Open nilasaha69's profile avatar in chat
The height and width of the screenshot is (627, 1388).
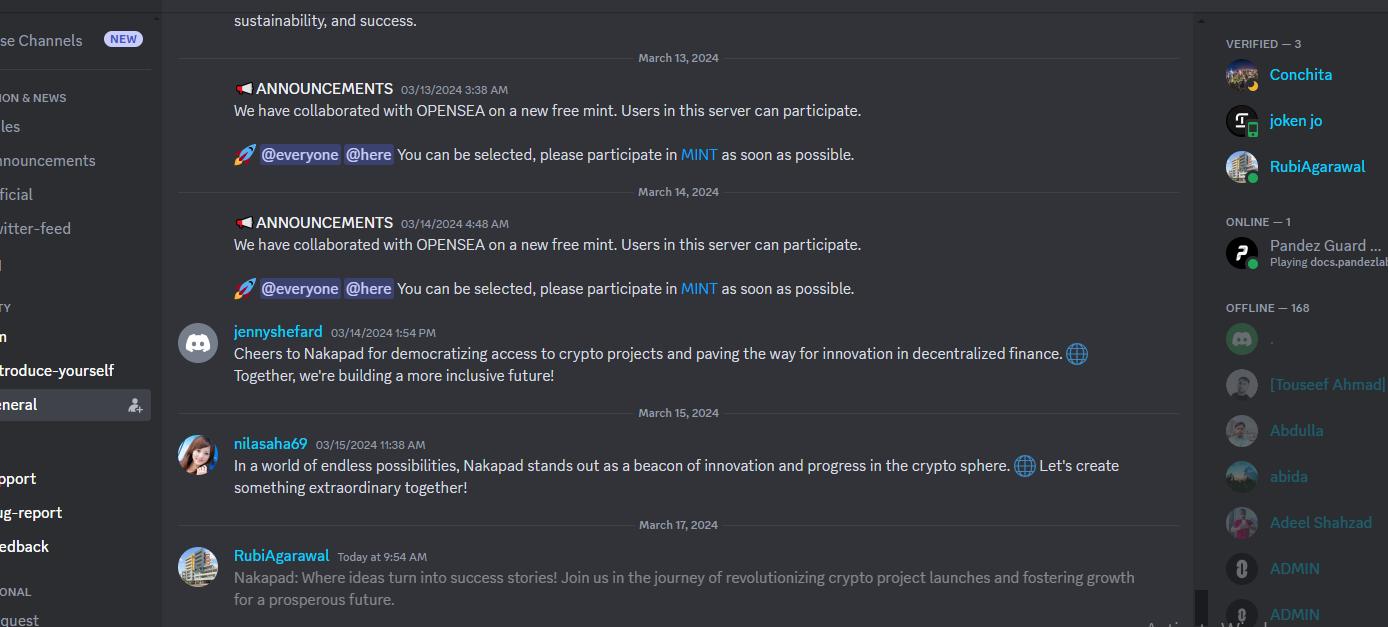pyautogui.click(x=198, y=455)
